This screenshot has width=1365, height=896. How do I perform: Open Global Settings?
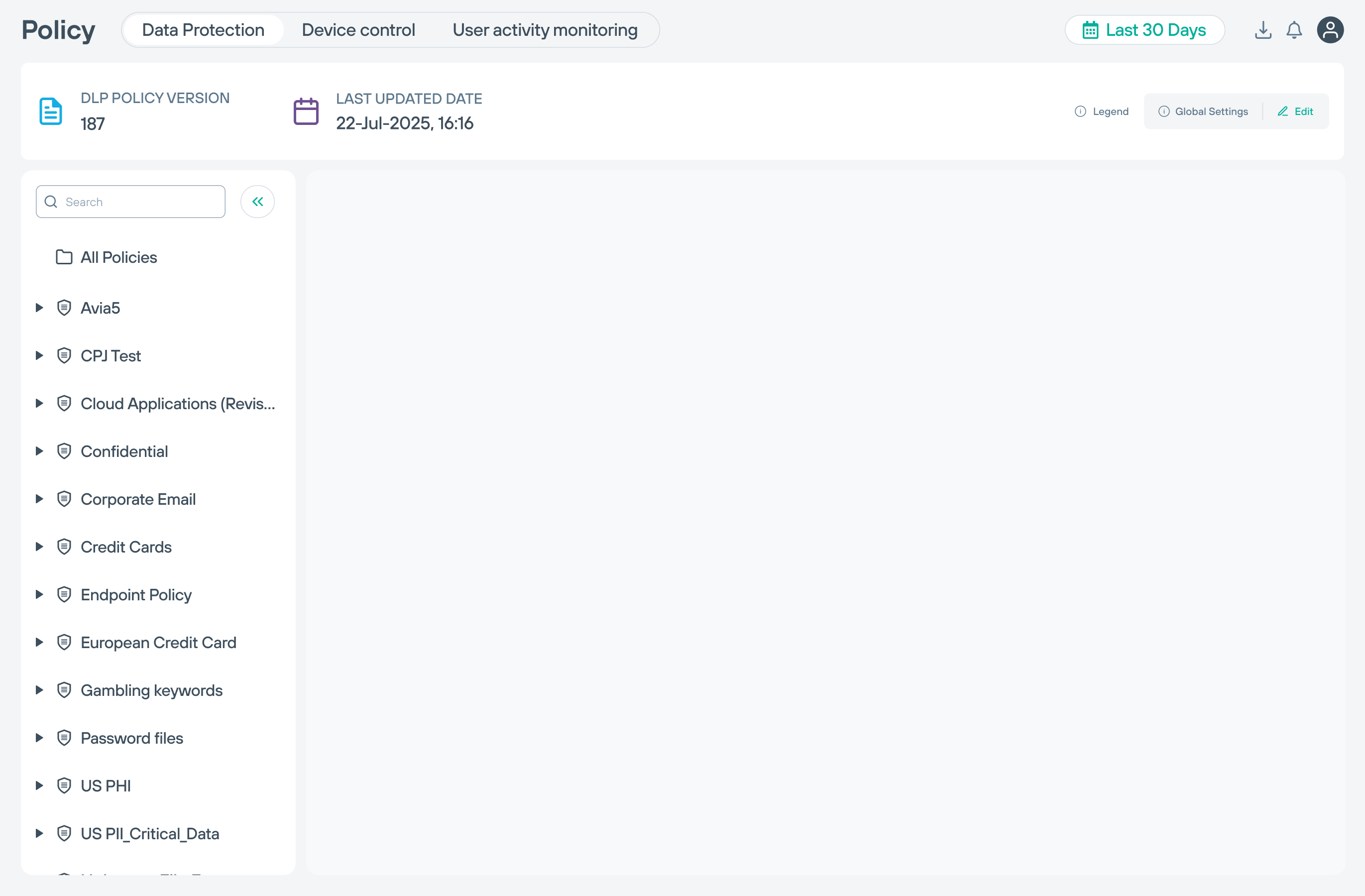pos(1203,112)
